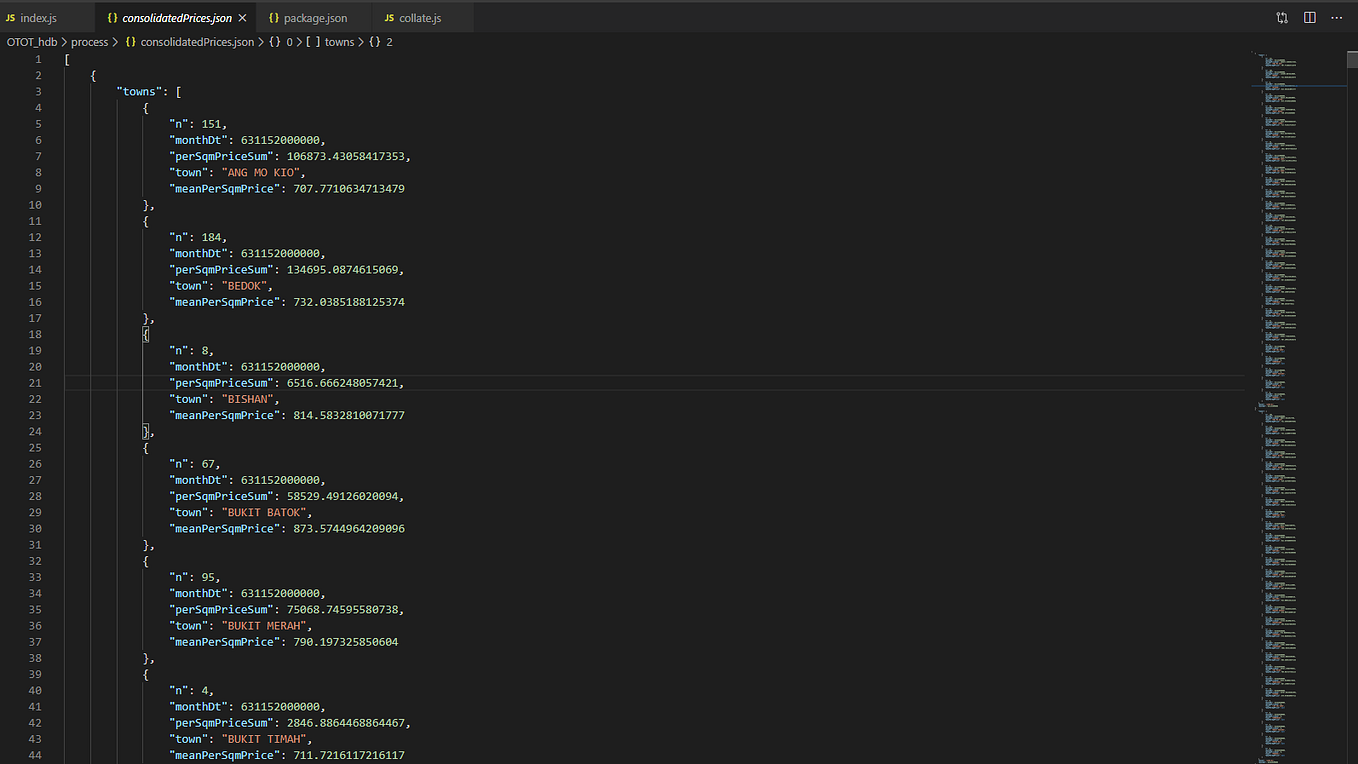
Task: Click the braces icon beside consolidatedPrices.json in breadcrumbs
Action: [130, 42]
